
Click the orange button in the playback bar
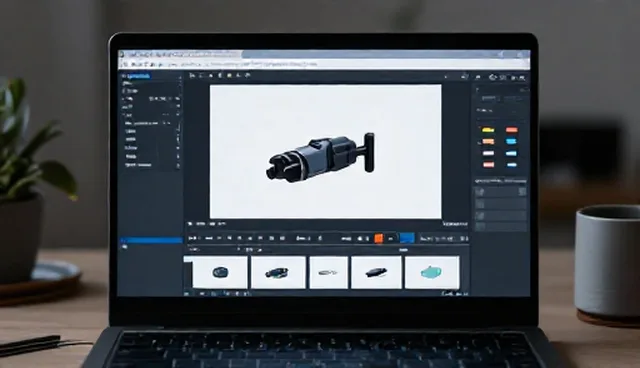tap(379, 238)
